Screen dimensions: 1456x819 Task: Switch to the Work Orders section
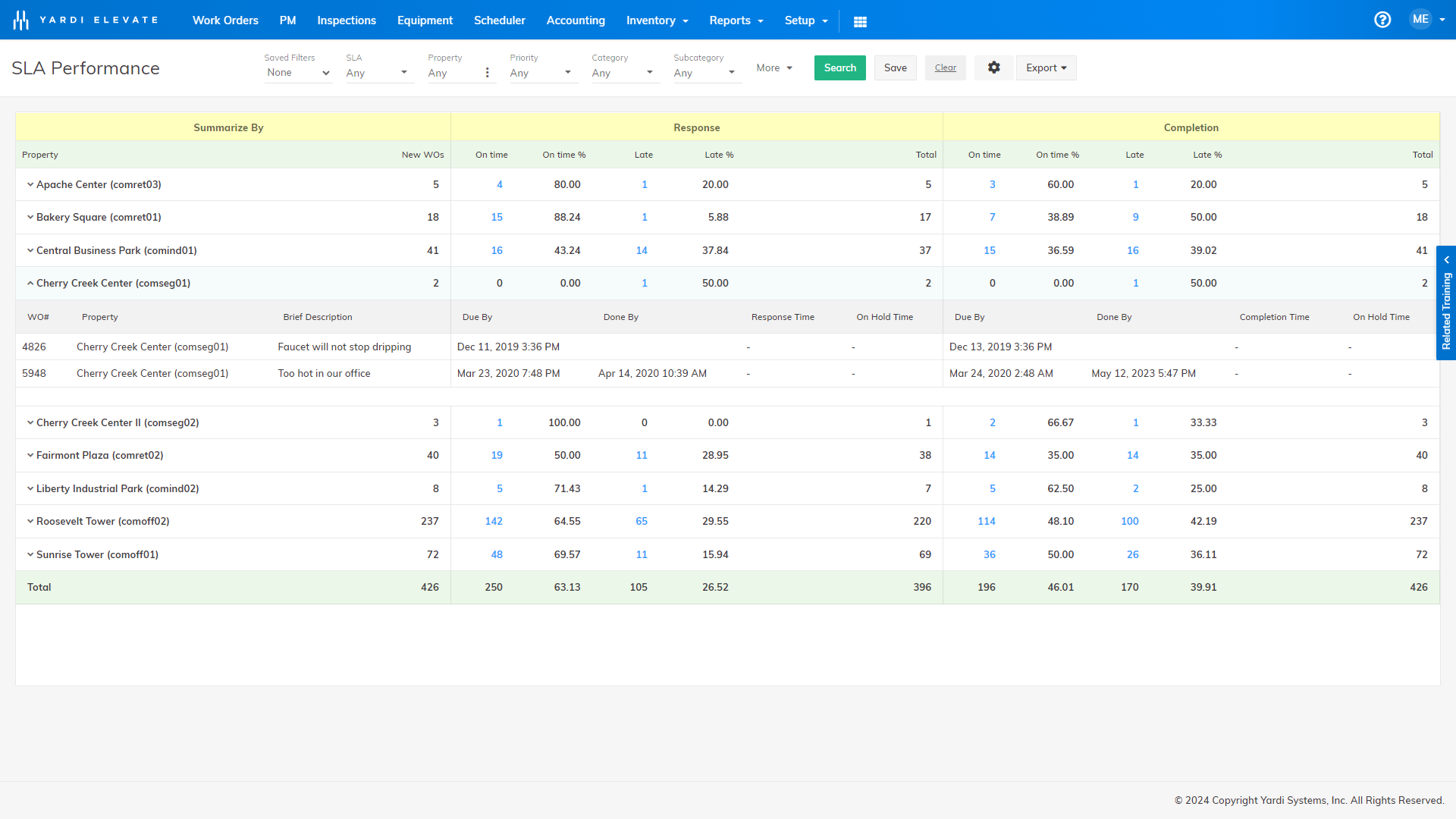(x=225, y=20)
